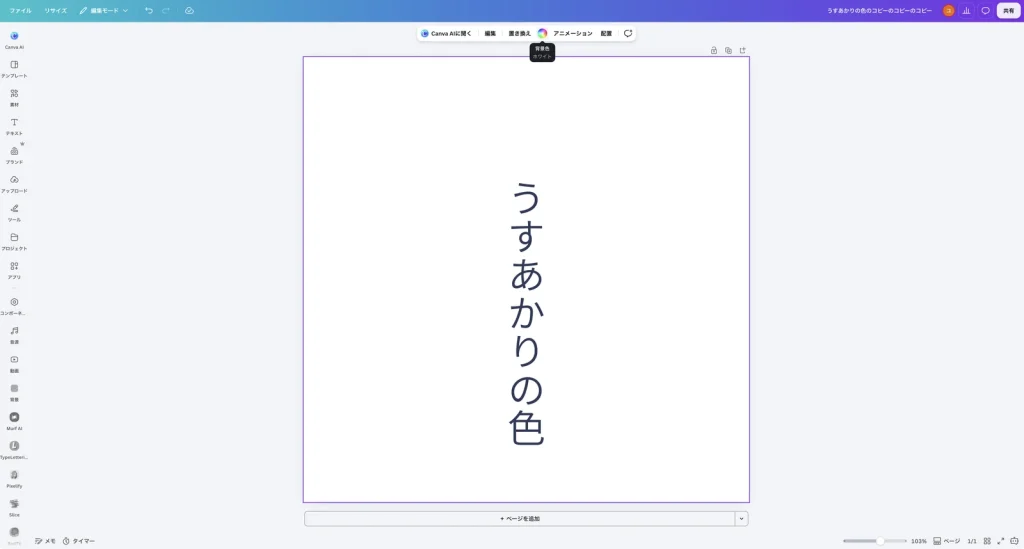This screenshot has height=549, width=1024.
Task: Launch the Murf AI app
Action: (x=14, y=420)
